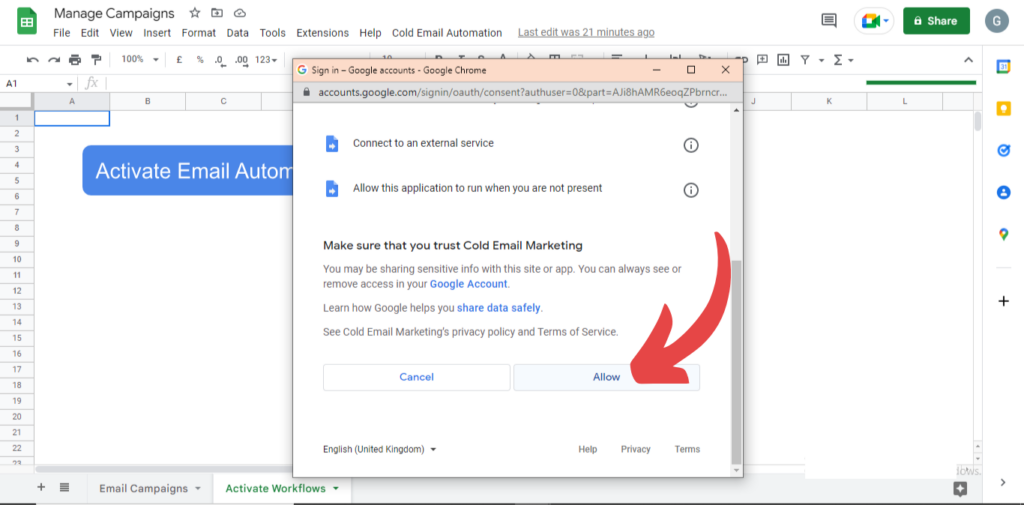Insert a chart from toolbar

(783, 59)
